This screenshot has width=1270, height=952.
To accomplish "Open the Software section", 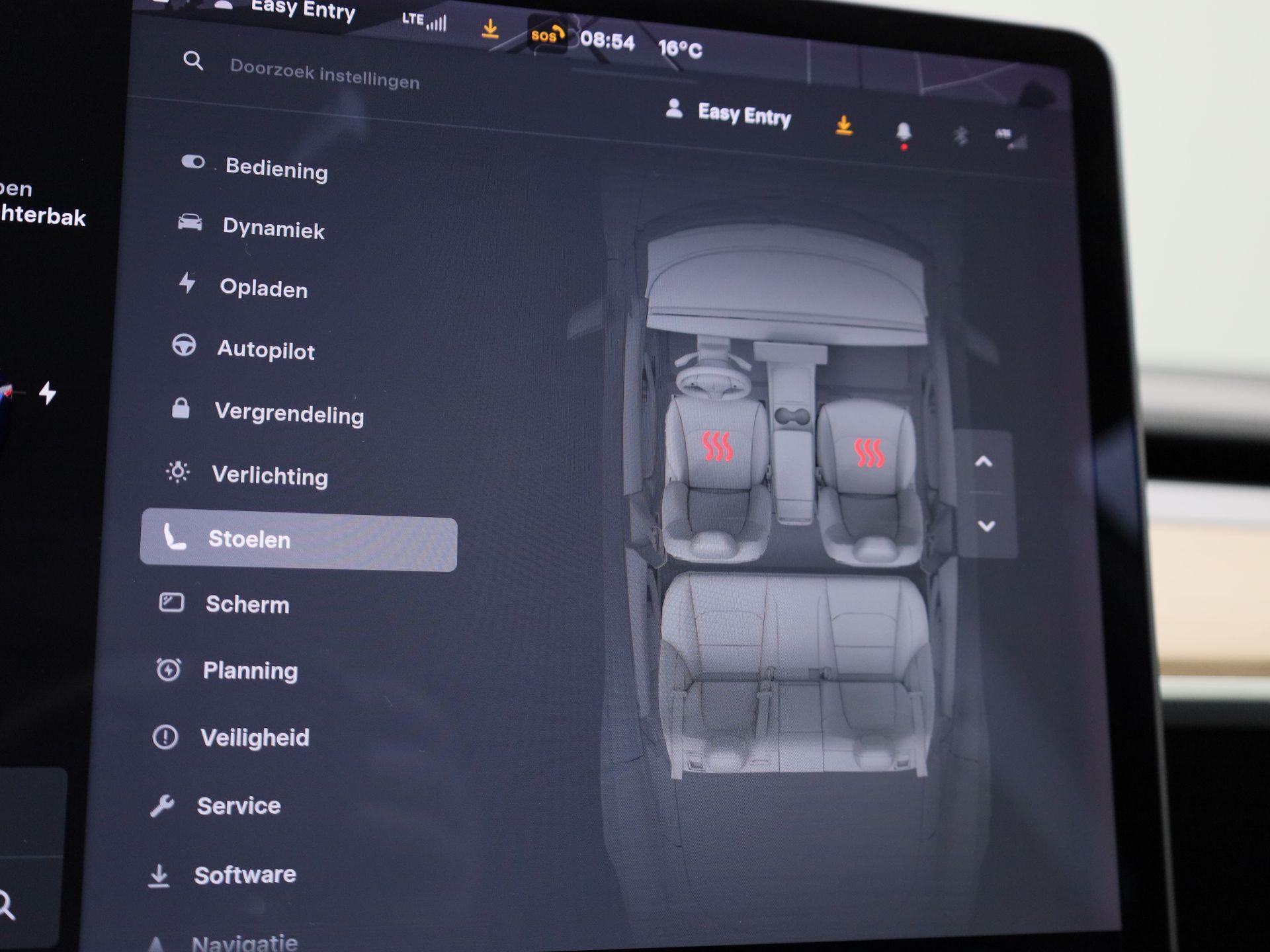I will tap(244, 875).
